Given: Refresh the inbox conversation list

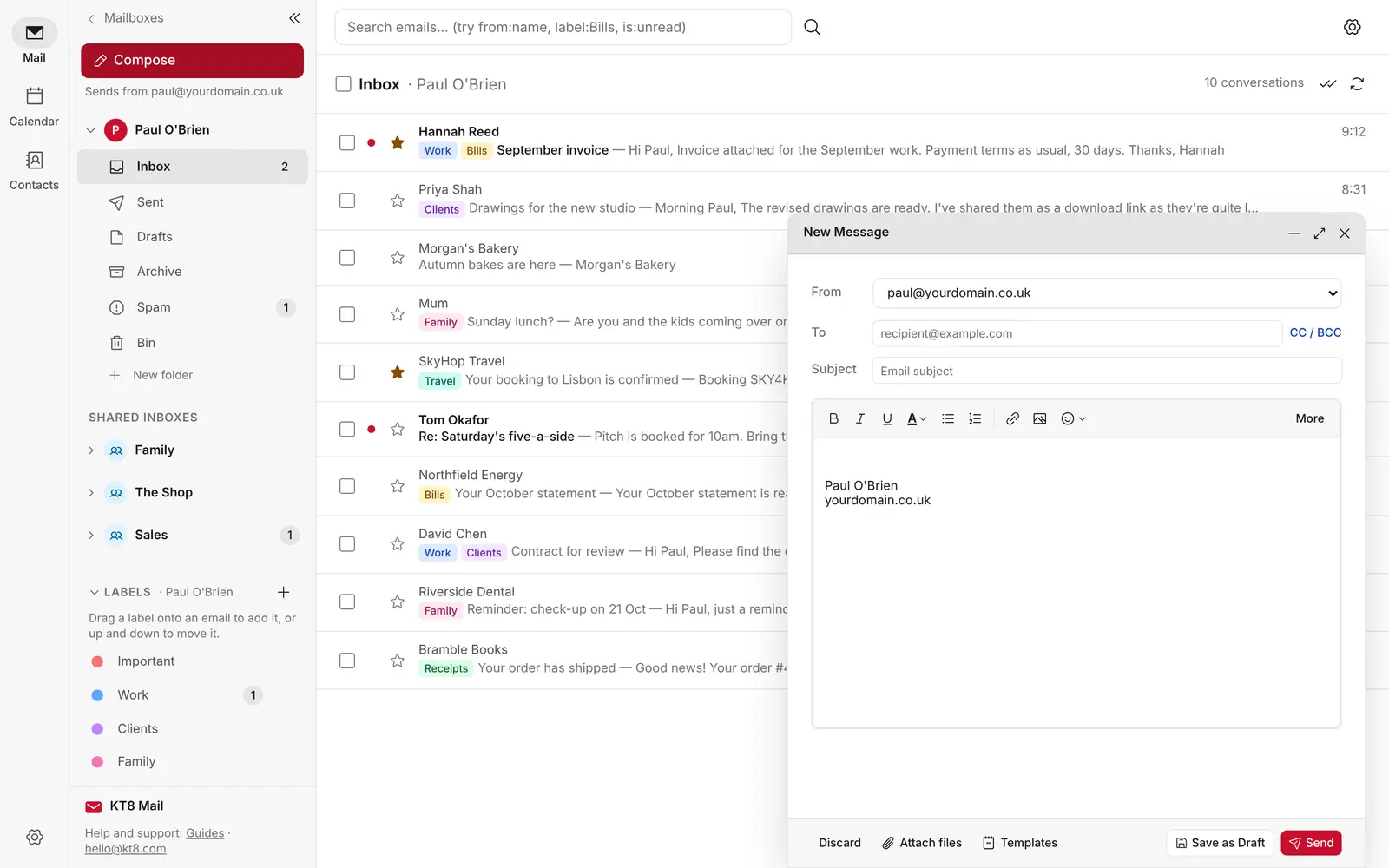Looking at the screenshot, I should click(x=1357, y=83).
